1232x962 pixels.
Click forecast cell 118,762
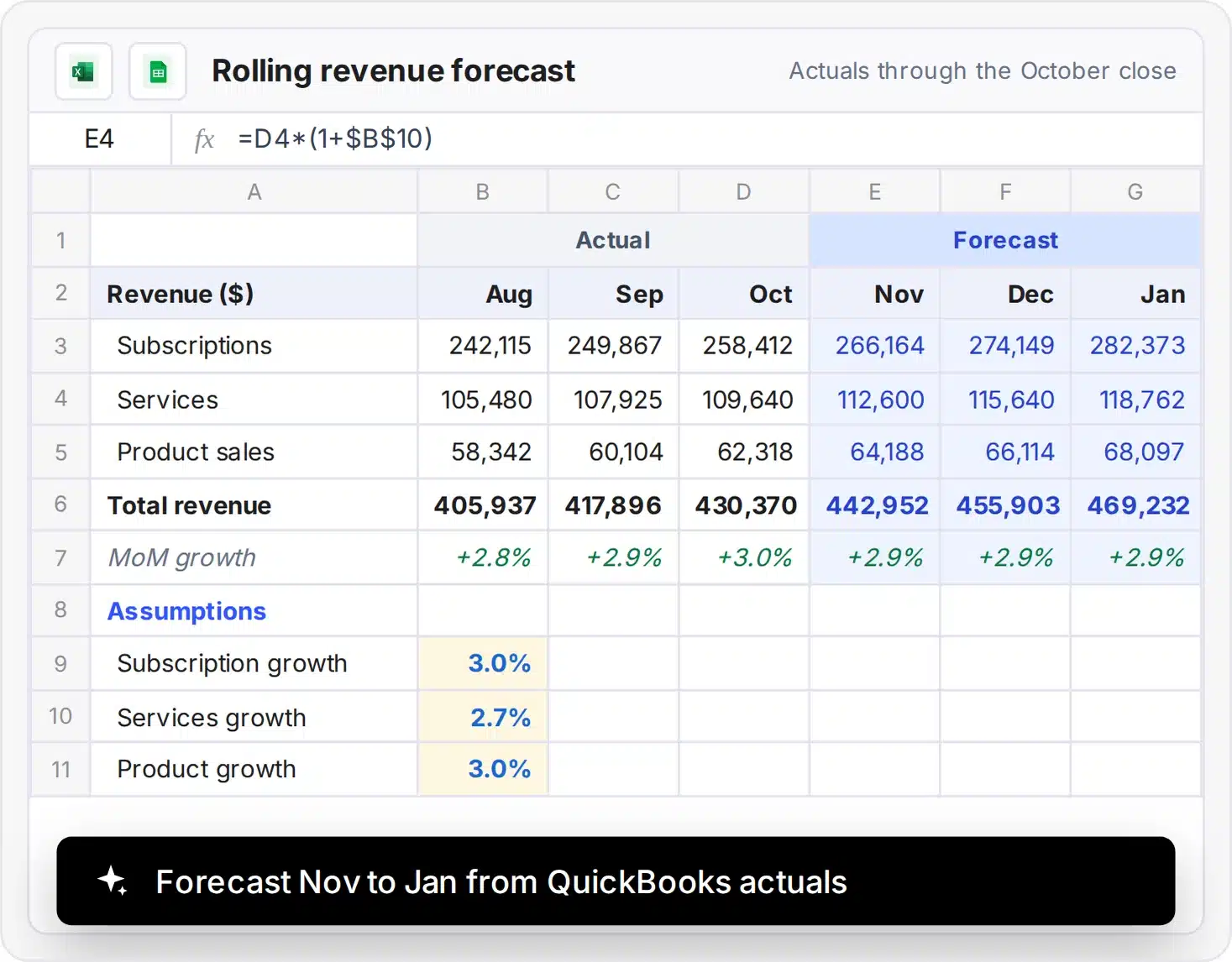(x=1135, y=399)
